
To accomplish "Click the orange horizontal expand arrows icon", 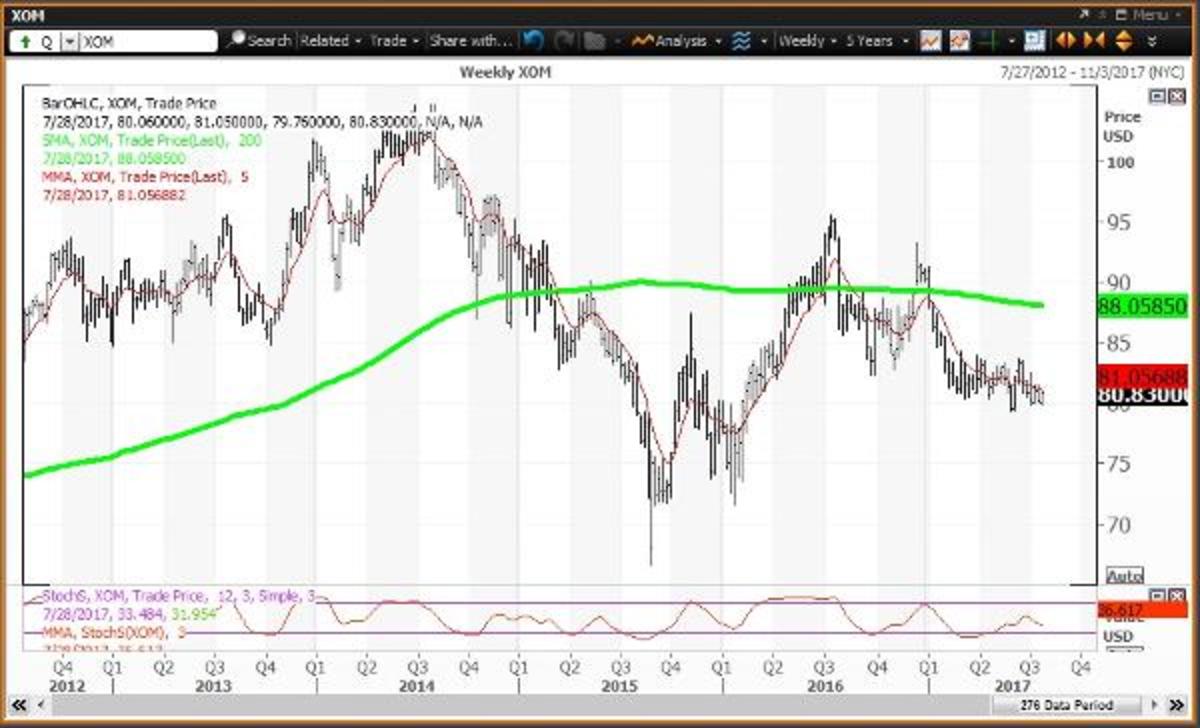I will (1065, 41).
